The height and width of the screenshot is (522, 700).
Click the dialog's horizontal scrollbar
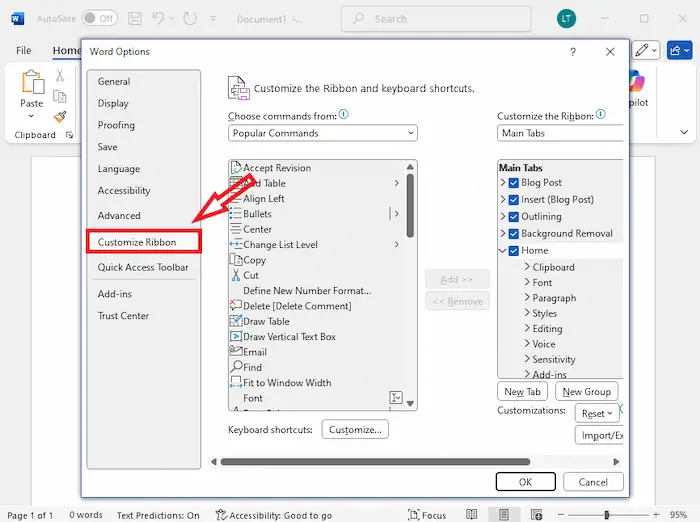click(375, 462)
